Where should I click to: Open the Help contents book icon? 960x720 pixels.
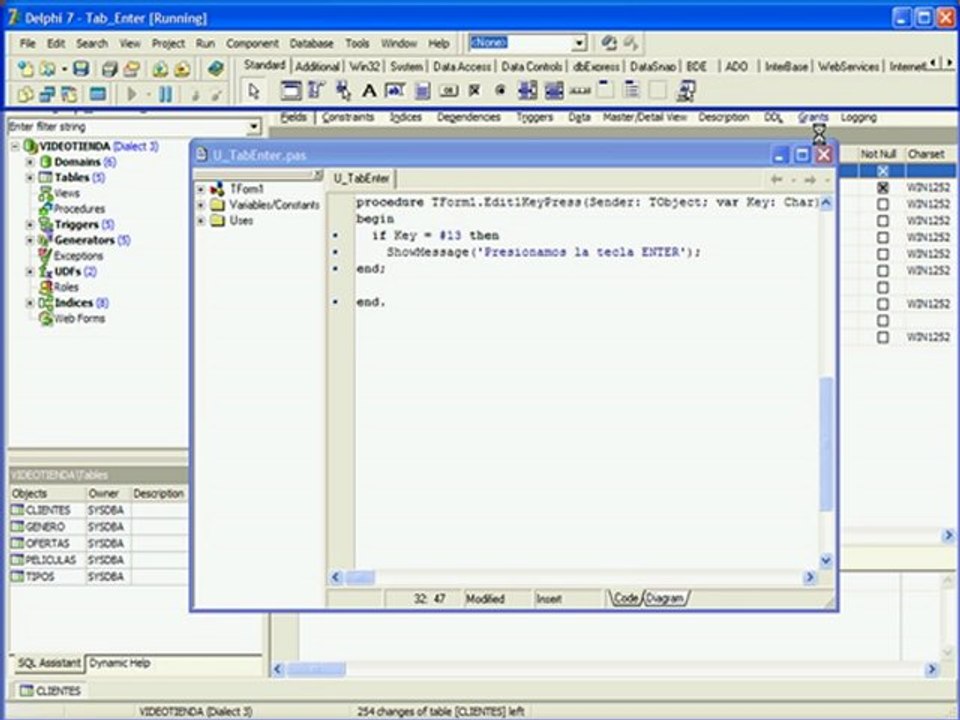tap(215, 69)
